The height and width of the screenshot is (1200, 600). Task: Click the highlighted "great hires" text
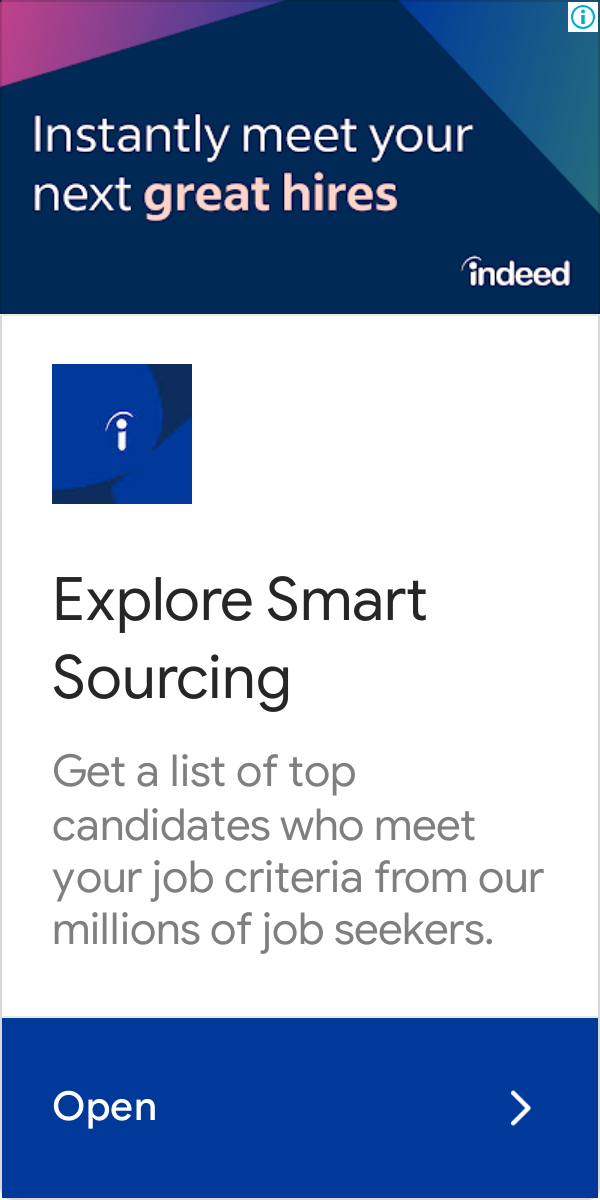pyautogui.click(x=271, y=194)
